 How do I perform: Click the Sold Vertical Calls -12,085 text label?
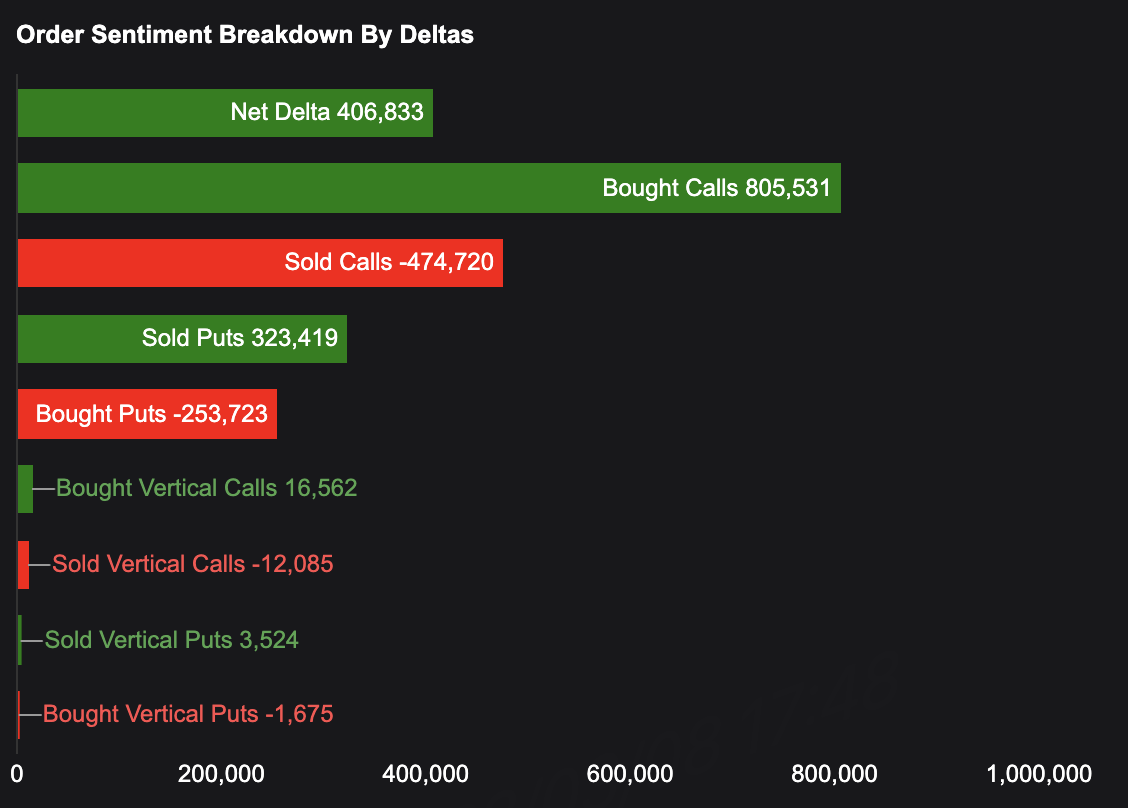click(x=192, y=564)
